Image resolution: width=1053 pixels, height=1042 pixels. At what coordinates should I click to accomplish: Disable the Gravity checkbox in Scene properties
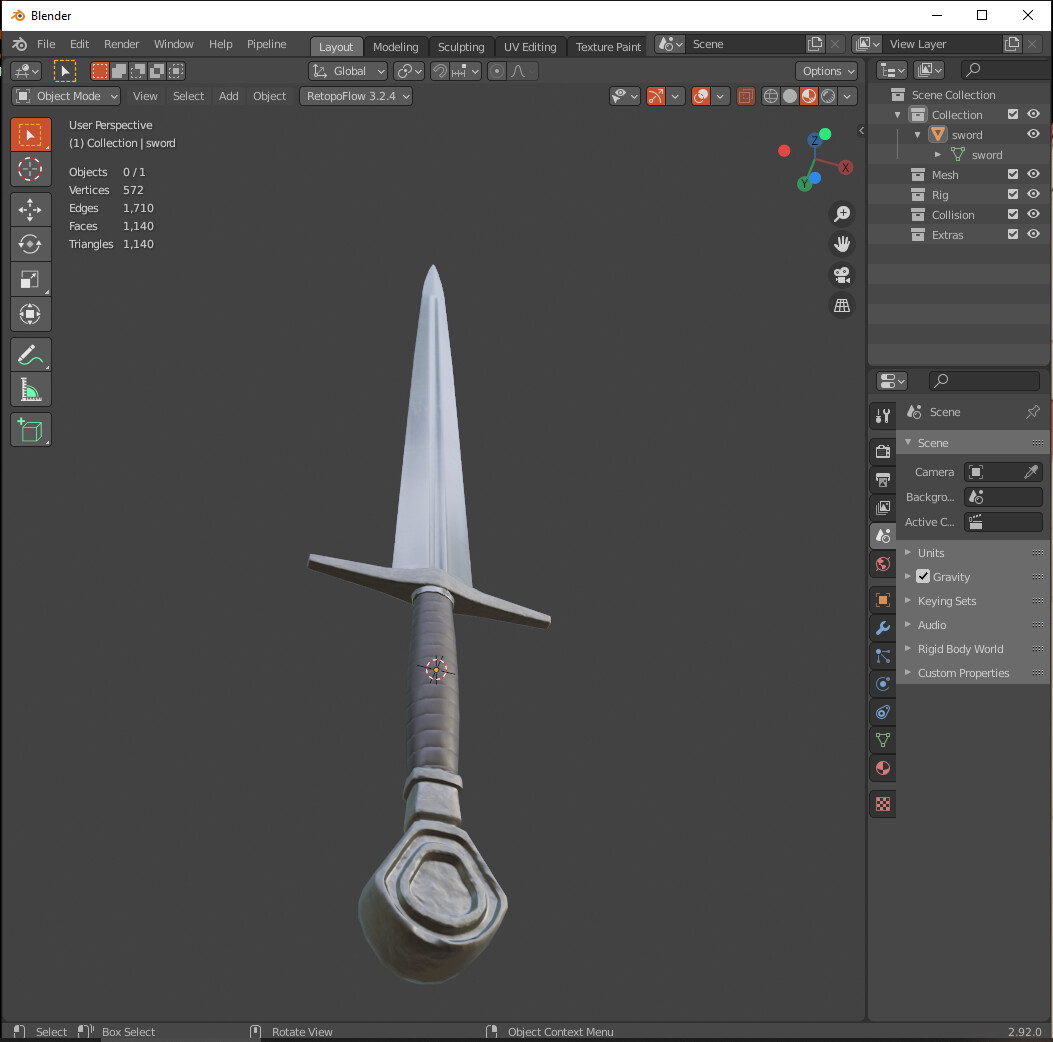[923, 576]
